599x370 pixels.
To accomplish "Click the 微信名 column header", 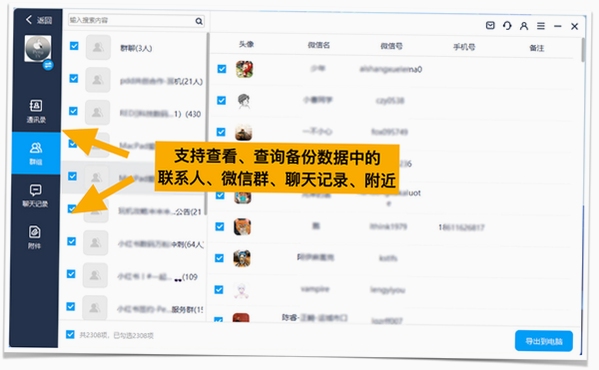I will coord(319,45).
